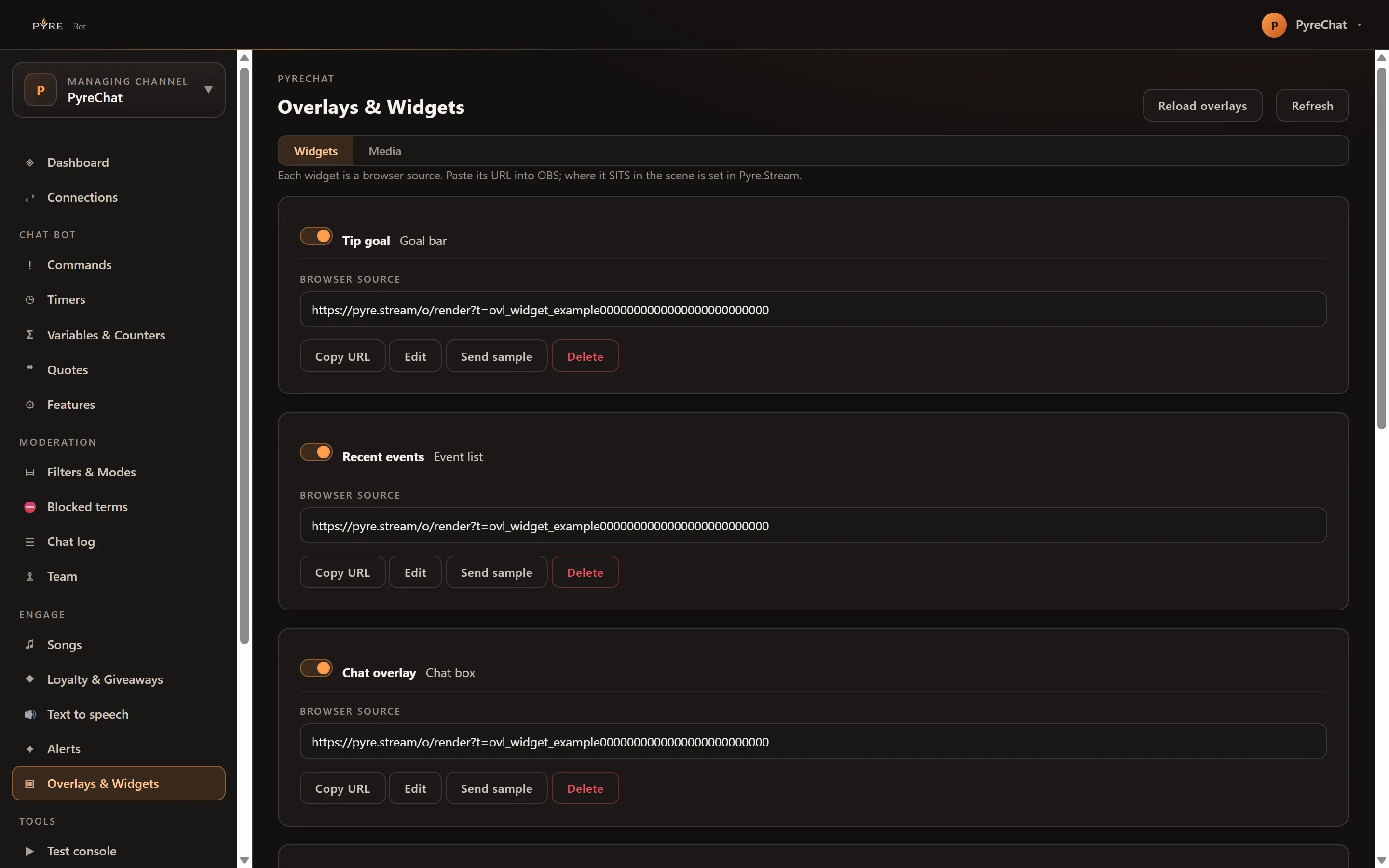Click the Dashboard diamond icon
This screenshot has height=868, width=1389.
(x=30, y=163)
